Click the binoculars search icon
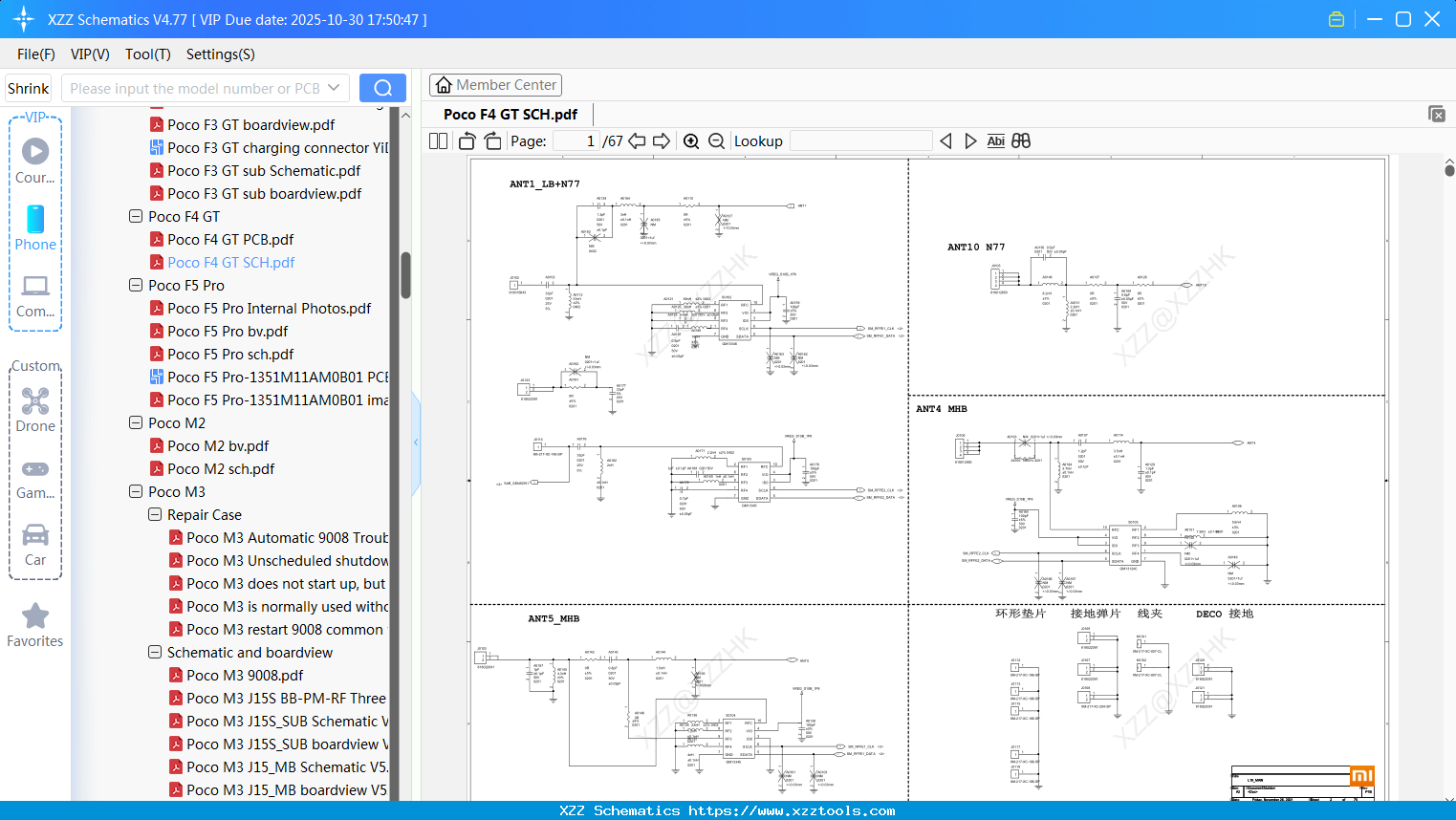 pos(1021,141)
